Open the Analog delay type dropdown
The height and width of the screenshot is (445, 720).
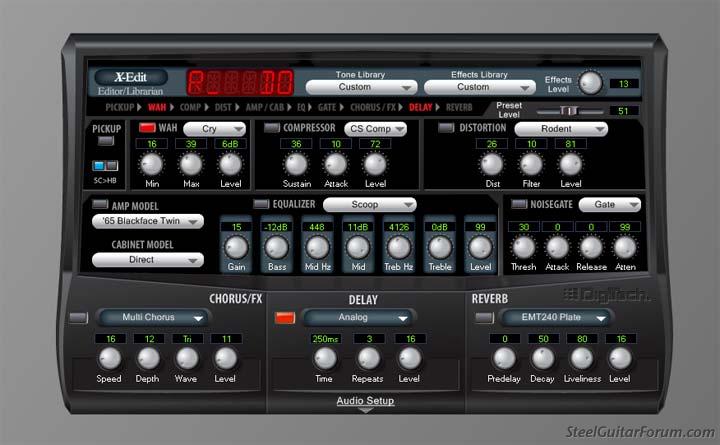[x=358, y=317]
